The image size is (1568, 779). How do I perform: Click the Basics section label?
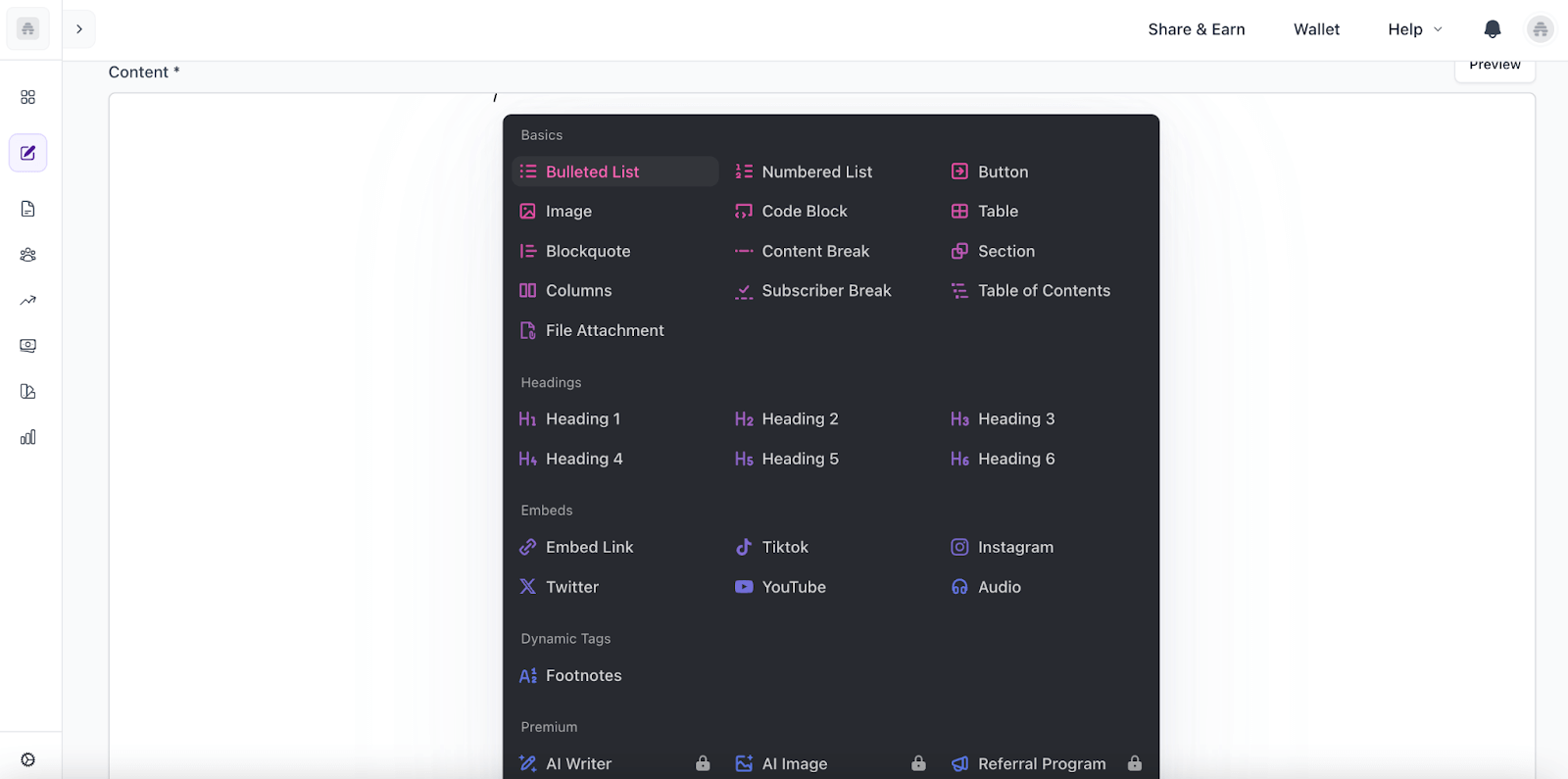click(x=542, y=135)
